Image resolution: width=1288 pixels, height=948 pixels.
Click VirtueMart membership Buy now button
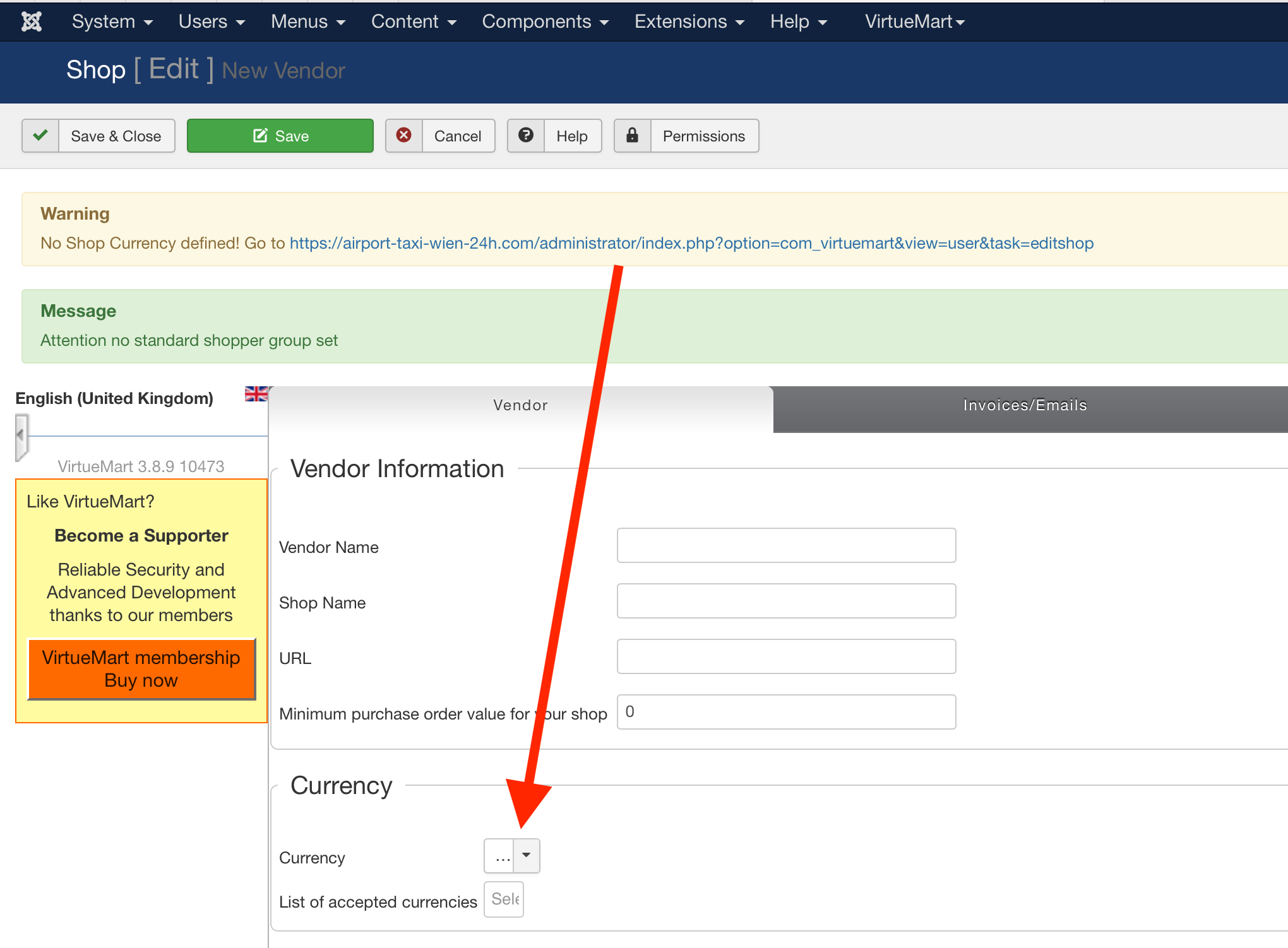141,669
